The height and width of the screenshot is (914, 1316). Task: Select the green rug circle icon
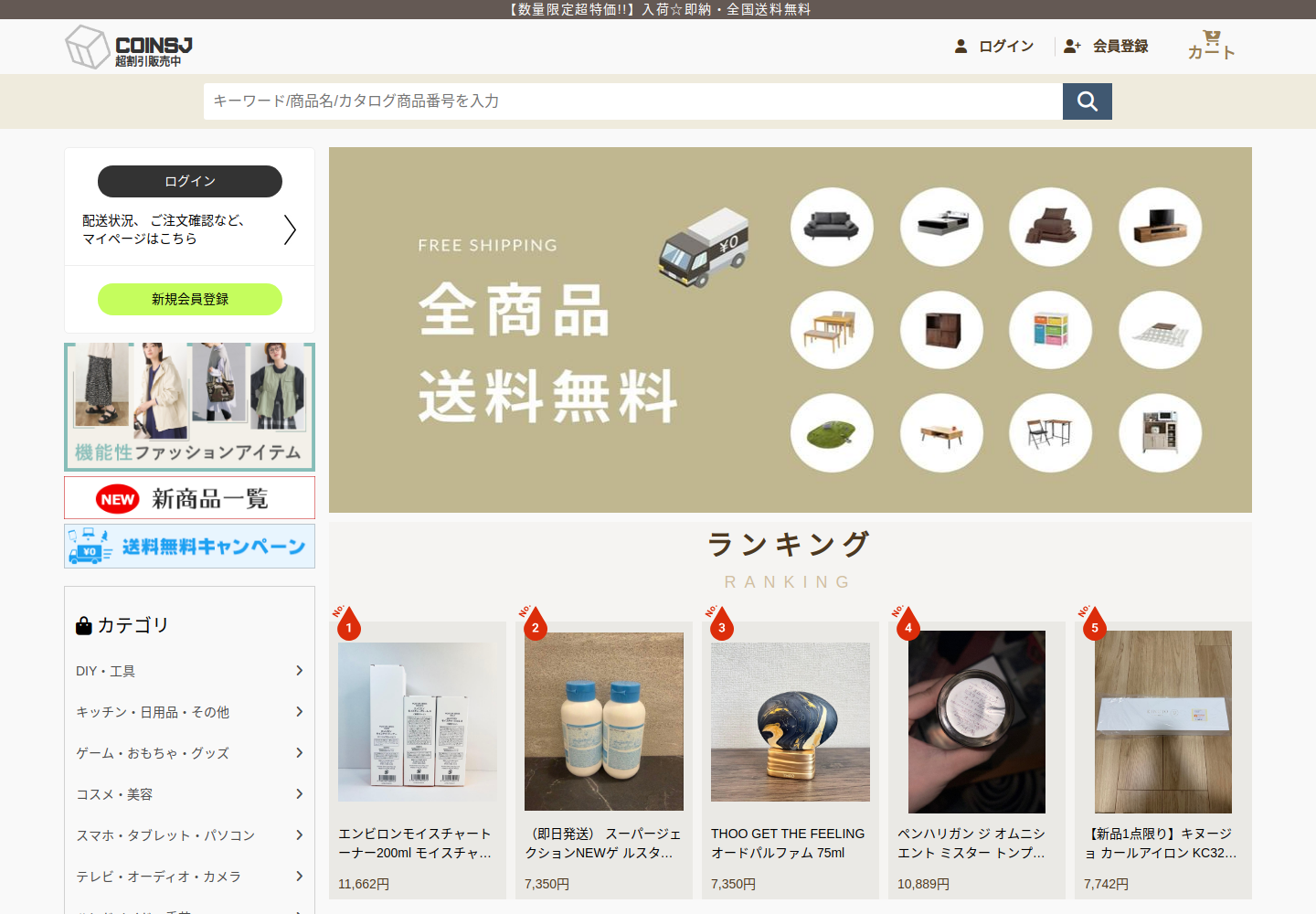832,433
